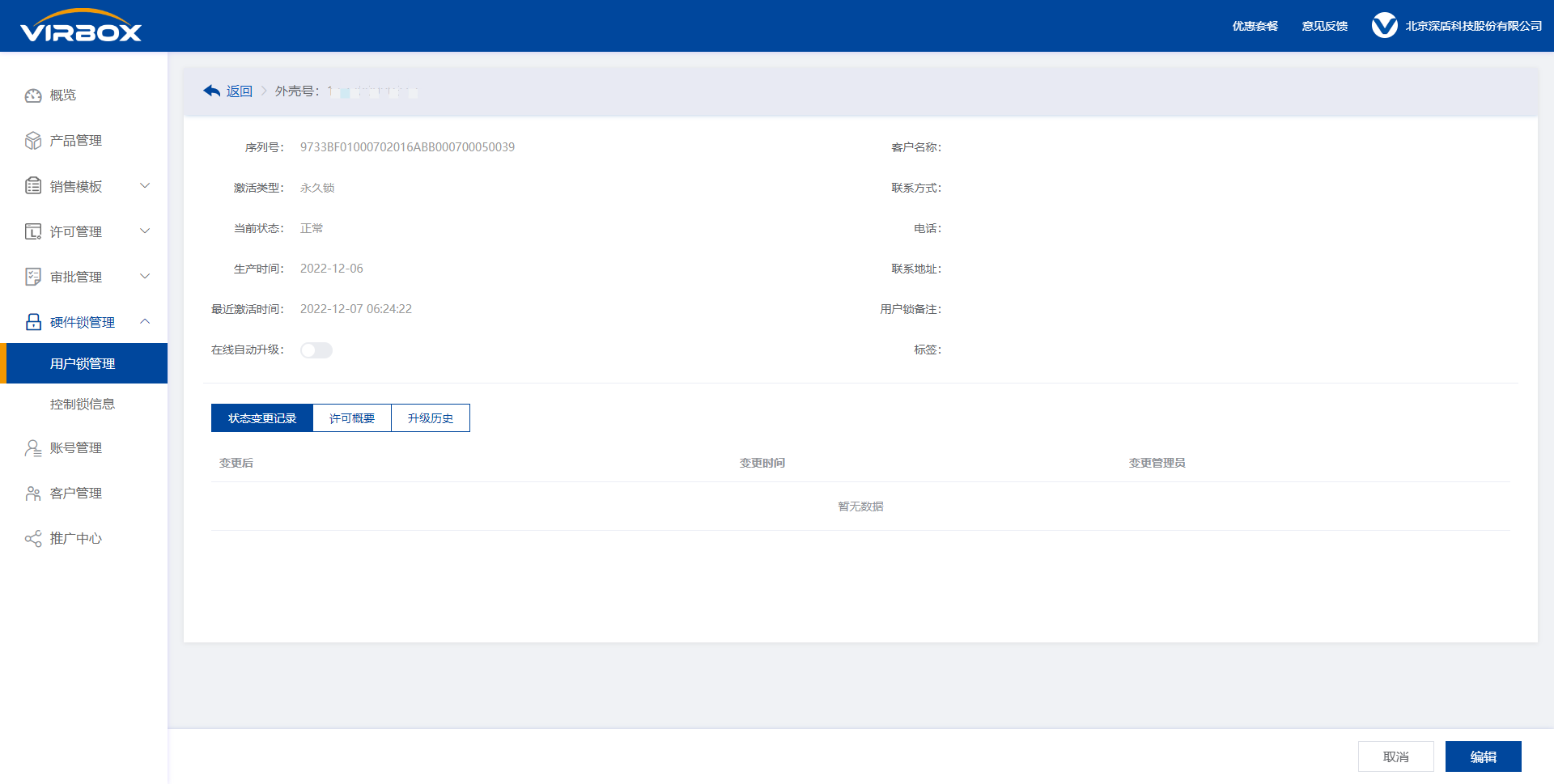Click the 暂无数据 empty table message
Screen dimensions: 1554x784
click(861, 506)
